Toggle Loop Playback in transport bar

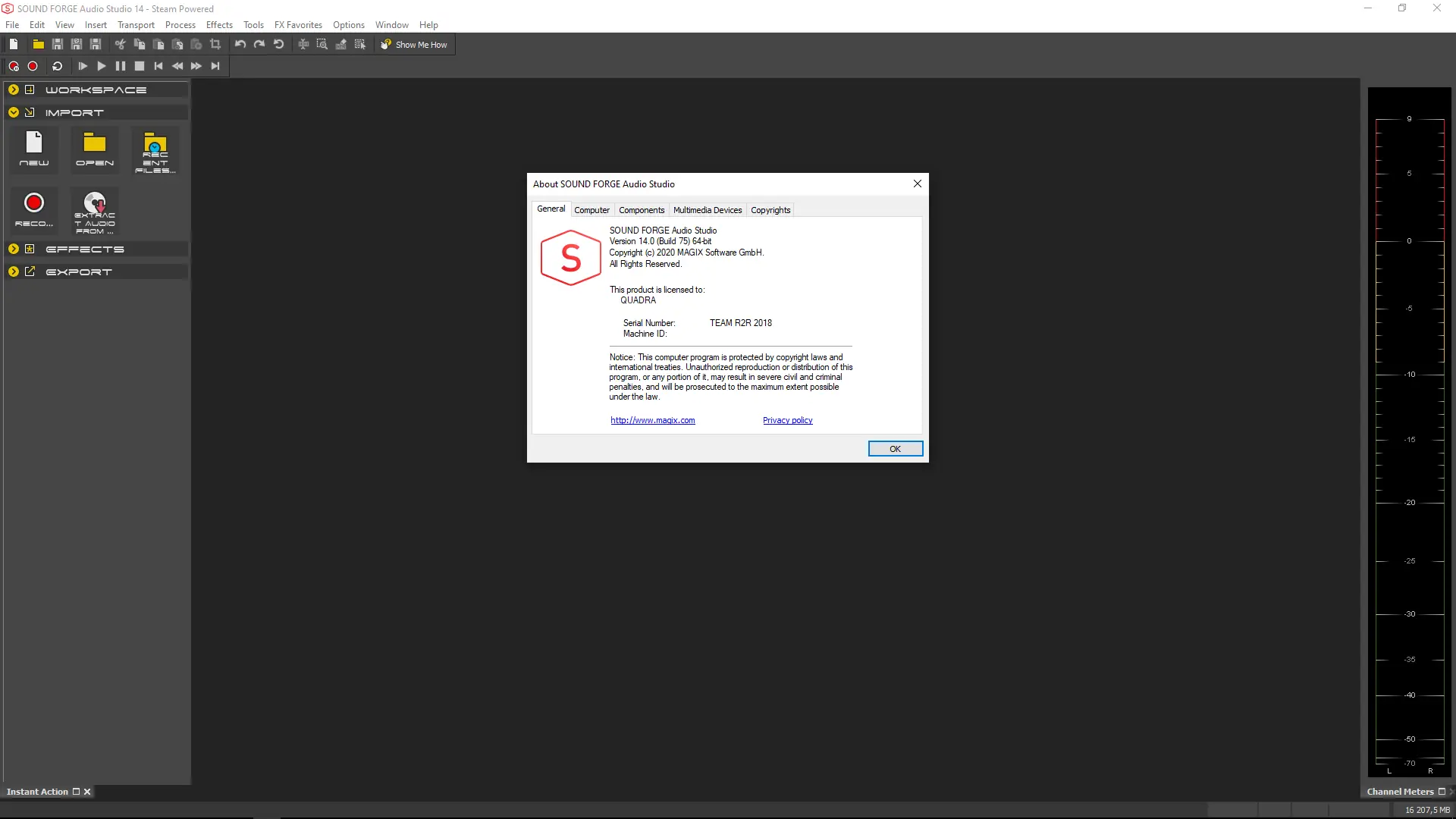[57, 66]
